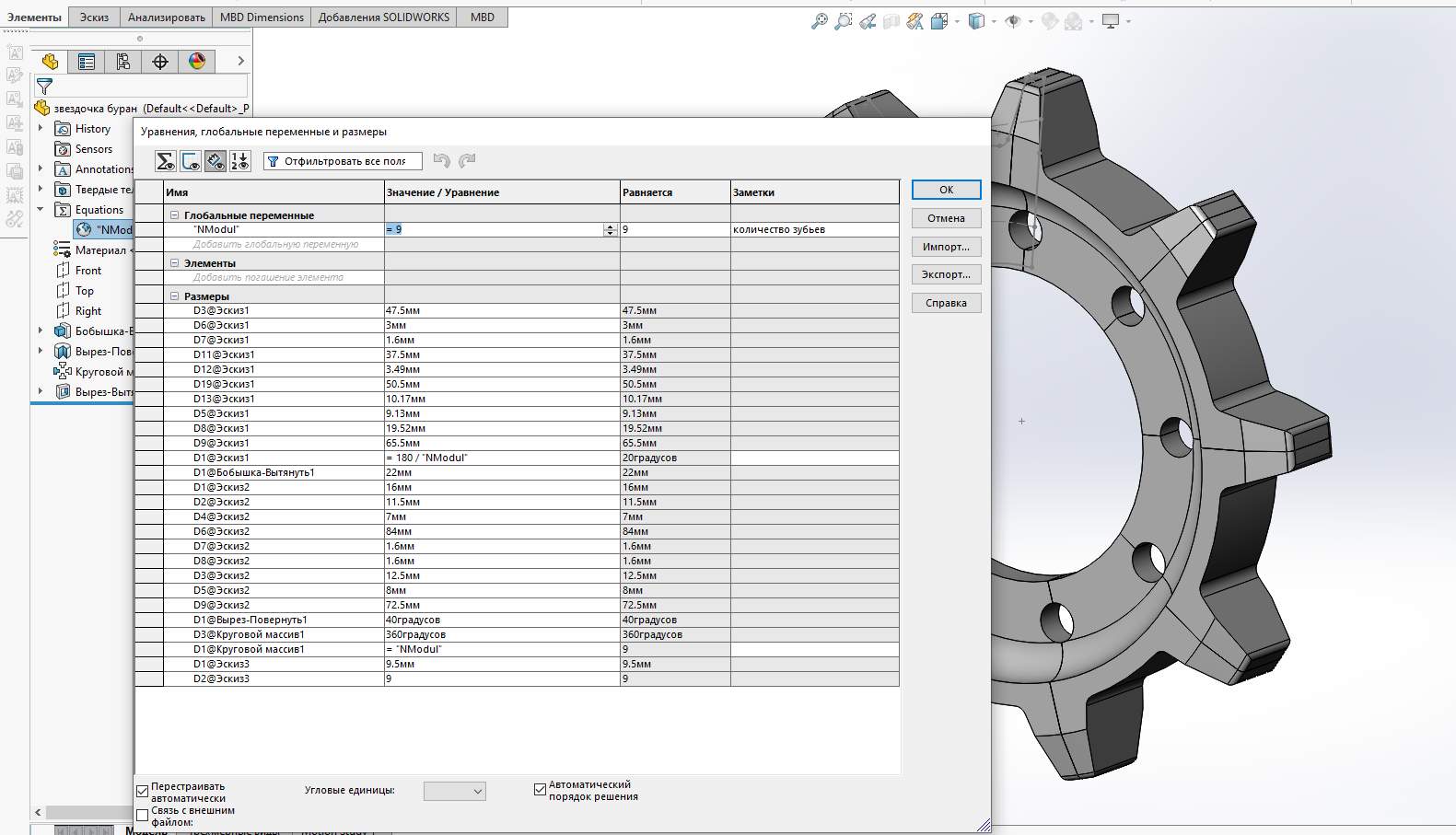Image resolution: width=1456 pixels, height=835 pixels.
Task: Switch to Equation View sigma icon
Action: coord(166,161)
